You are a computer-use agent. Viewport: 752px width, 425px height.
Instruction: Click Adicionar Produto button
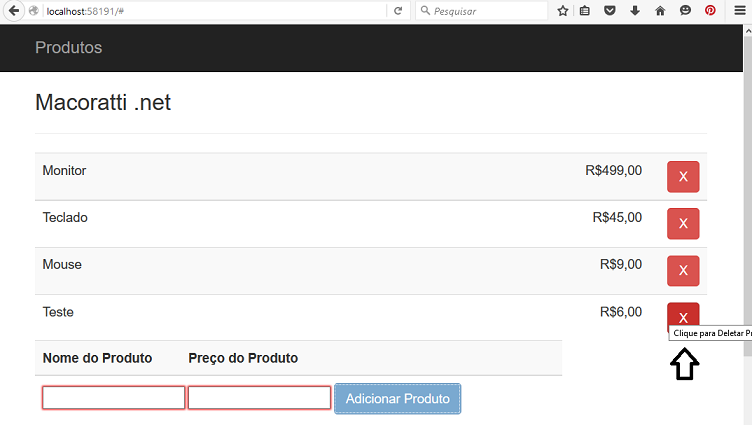(398, 398)
